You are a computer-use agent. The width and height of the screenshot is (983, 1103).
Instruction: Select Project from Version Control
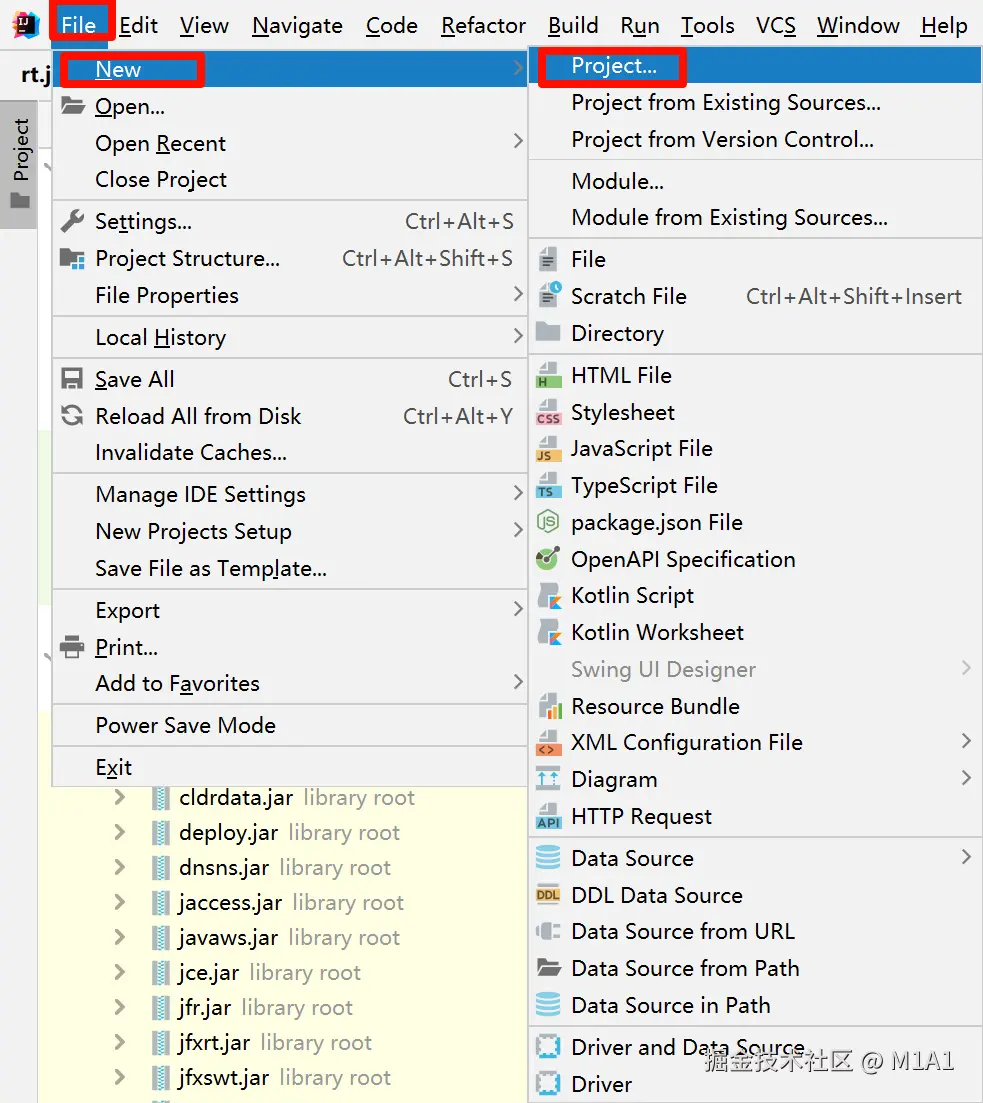(x=722, y=140)
